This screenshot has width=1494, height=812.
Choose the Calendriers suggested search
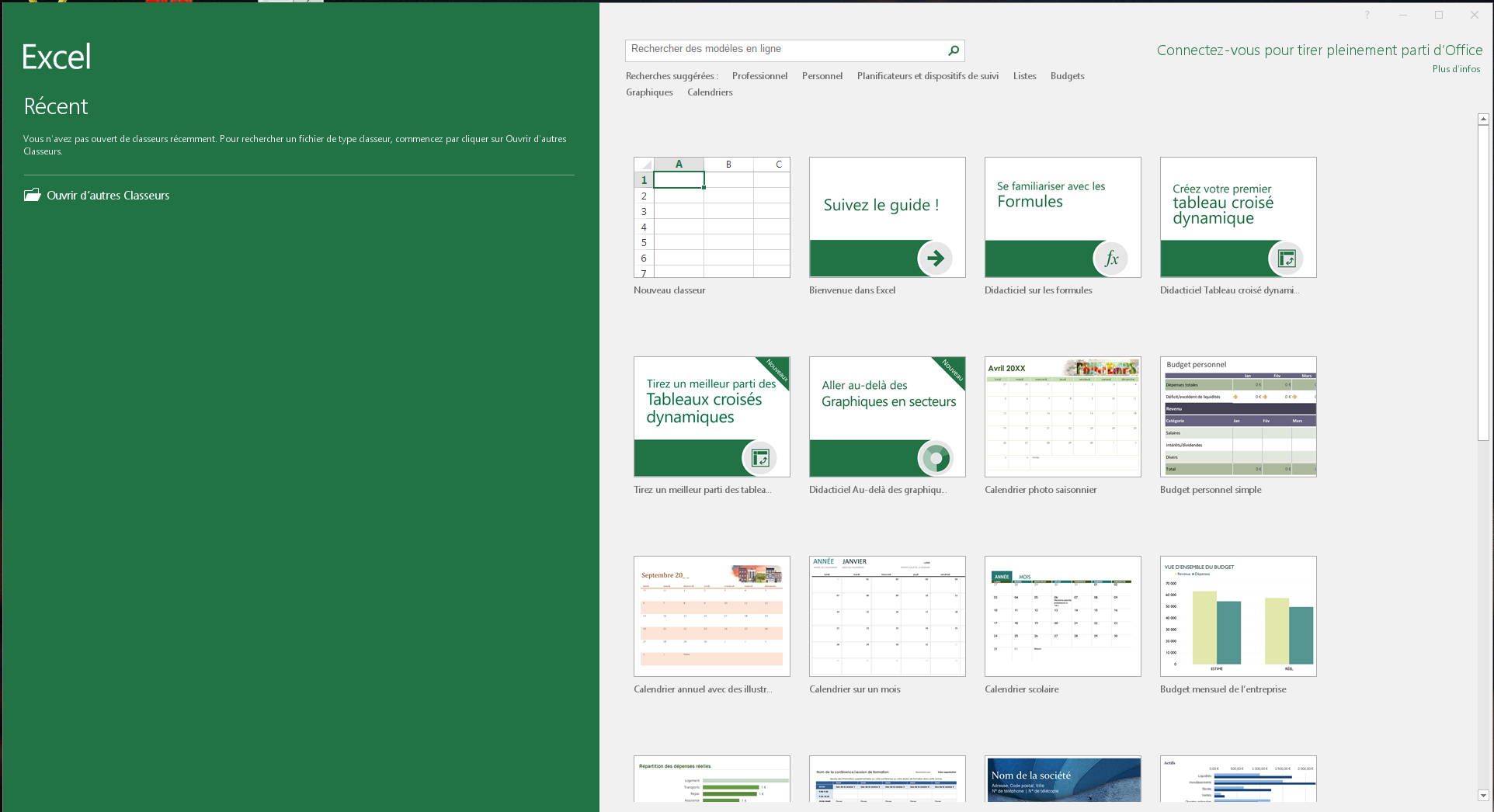(709, 92)
